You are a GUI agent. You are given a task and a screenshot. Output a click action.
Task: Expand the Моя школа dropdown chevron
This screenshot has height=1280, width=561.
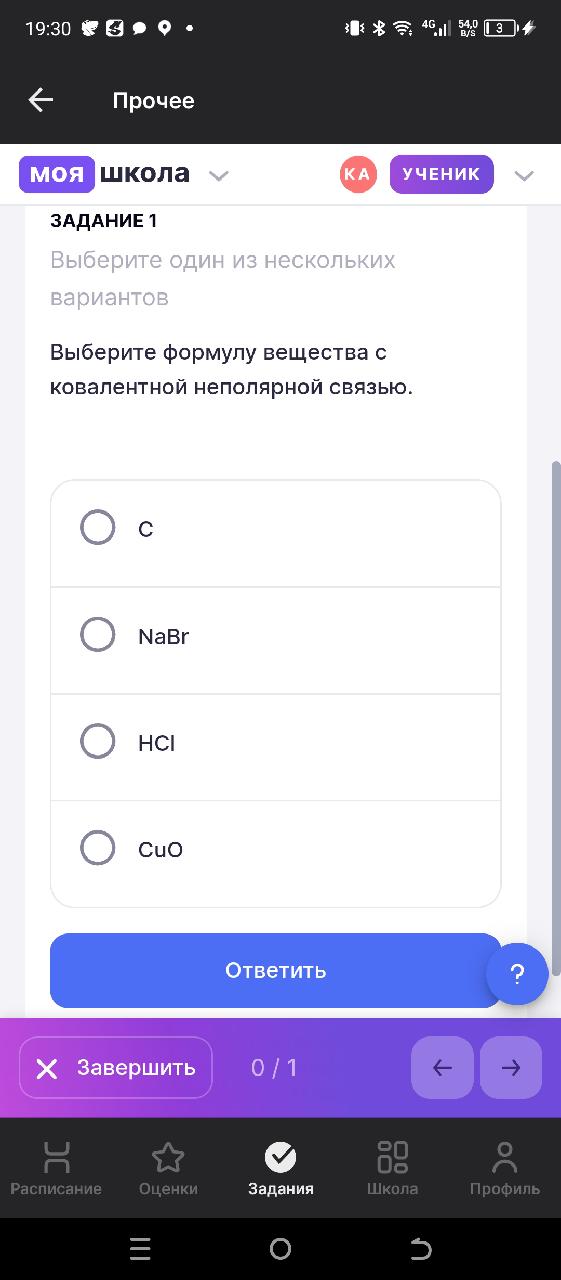coord(219,176)
